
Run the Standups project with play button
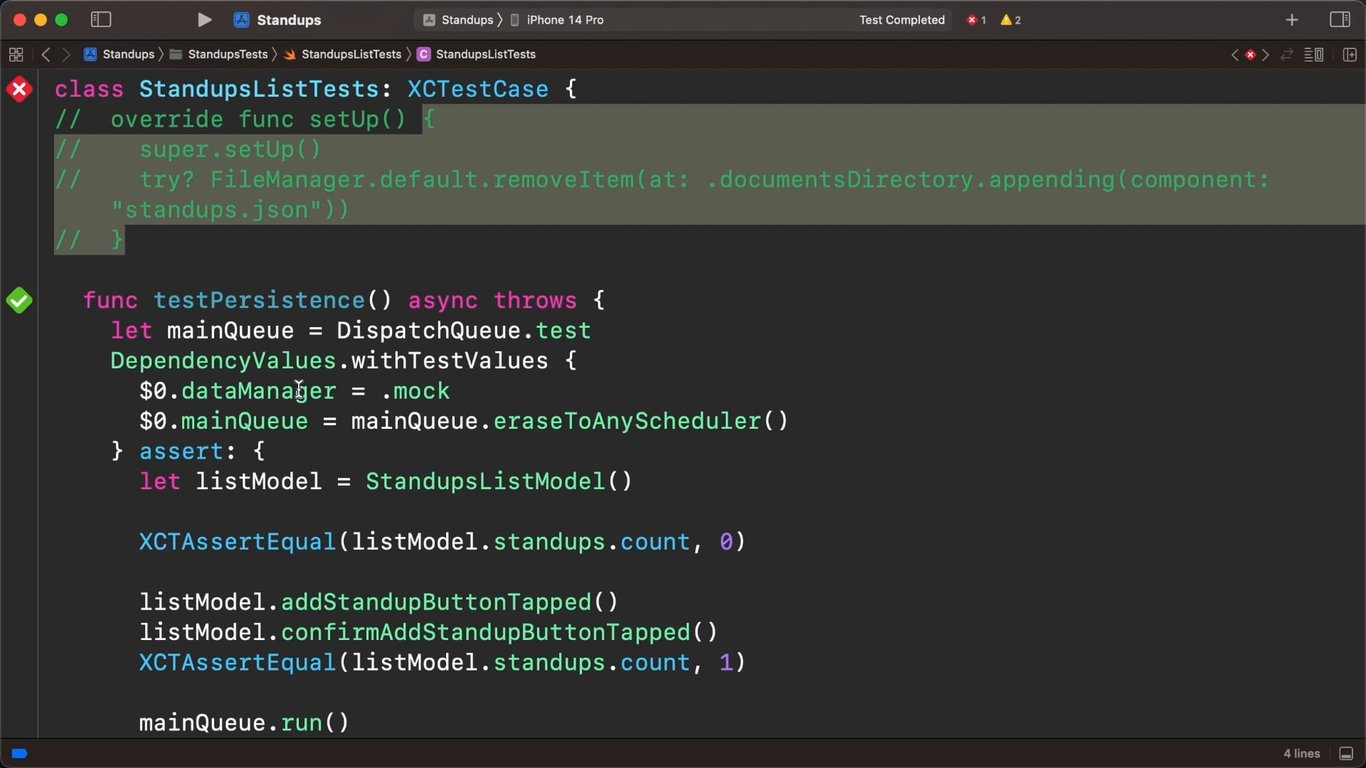[x=204, y=20]
